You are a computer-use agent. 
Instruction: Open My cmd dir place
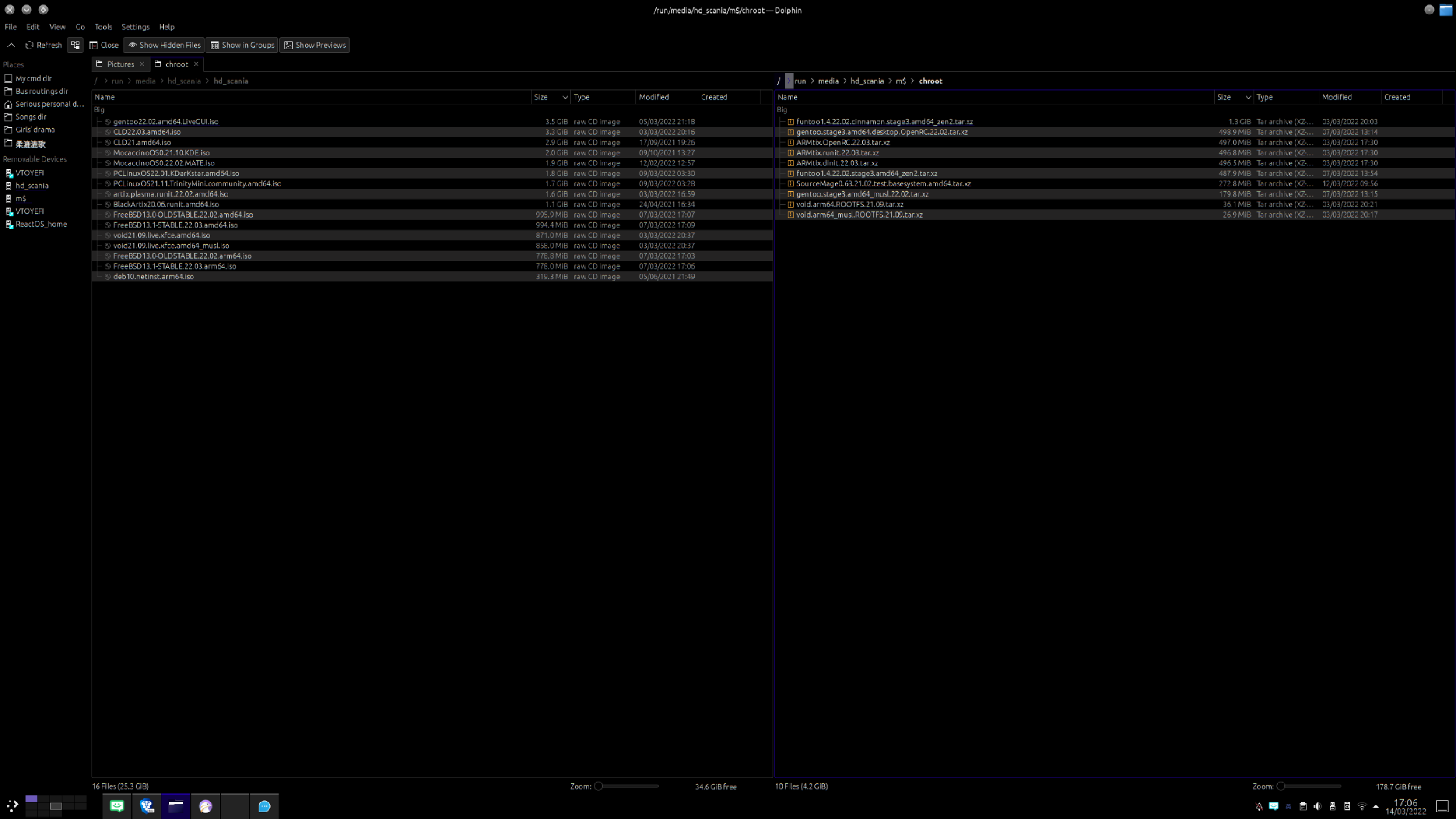click(28, 79)
